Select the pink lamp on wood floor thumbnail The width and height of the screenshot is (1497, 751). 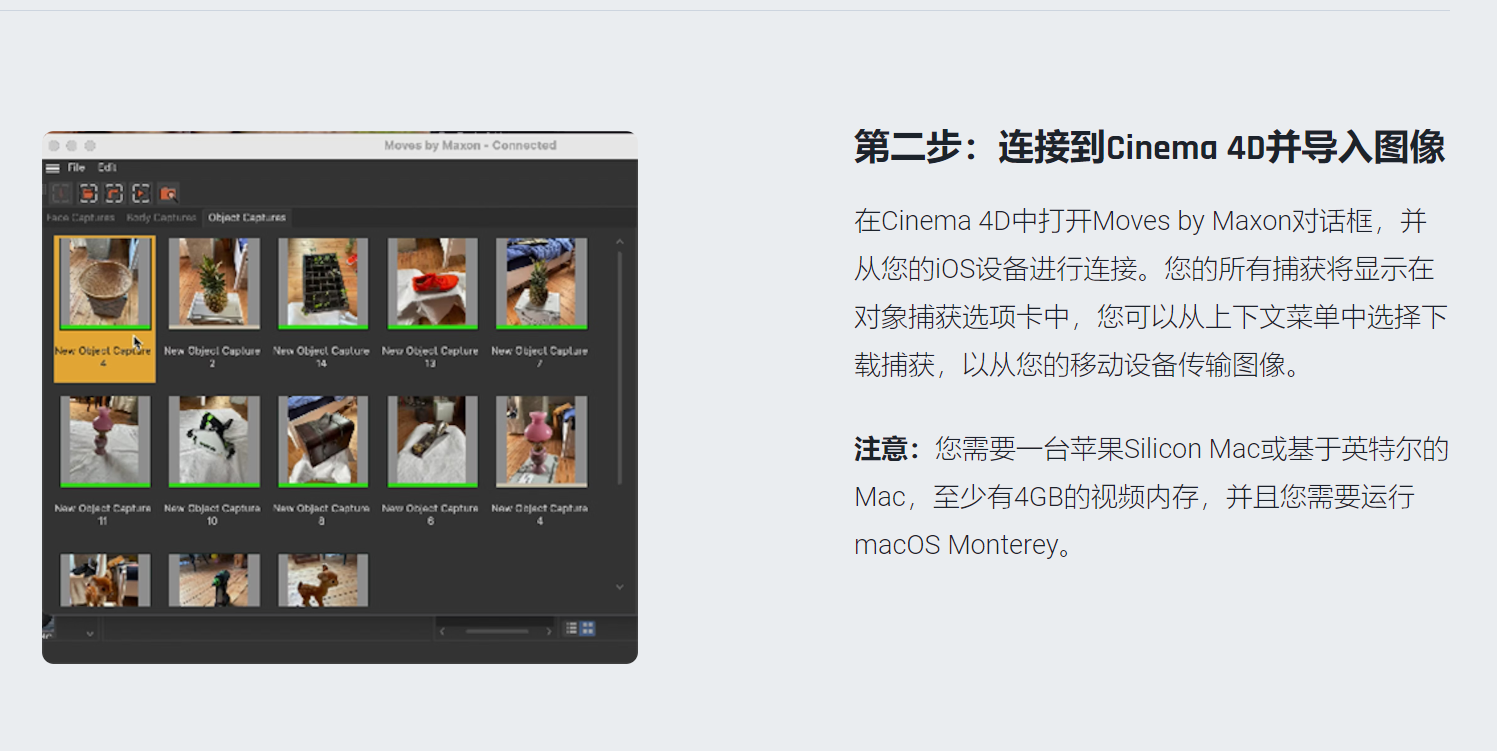pos(542,441)
